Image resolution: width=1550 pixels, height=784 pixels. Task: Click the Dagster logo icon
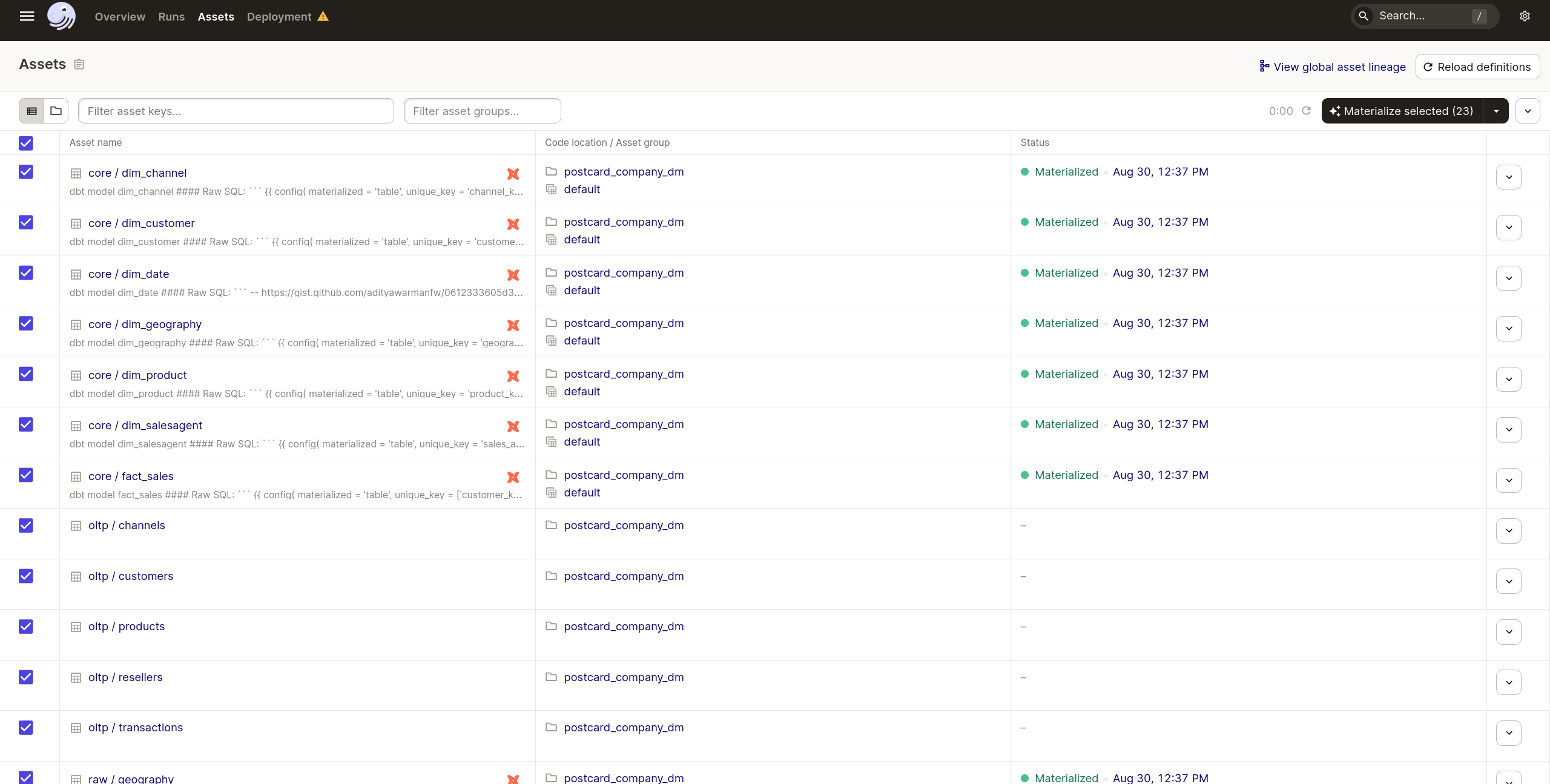coord(62,16)
